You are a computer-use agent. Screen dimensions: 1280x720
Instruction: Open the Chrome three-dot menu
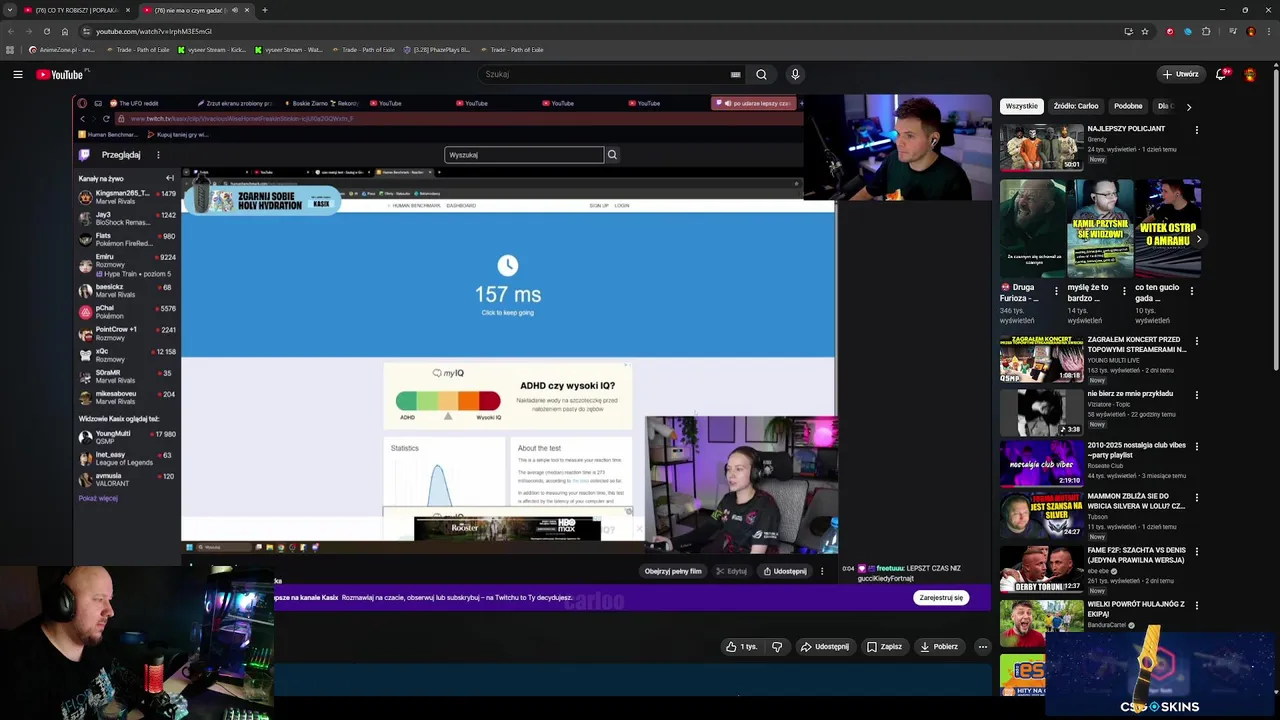pos(1268,31)
